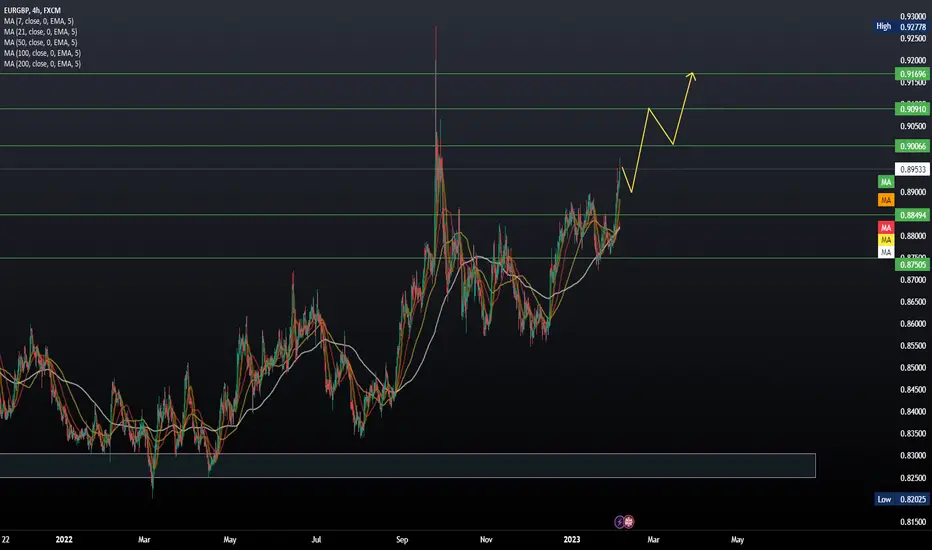Click the 0.83000 price axis tick
Screen dimensions: 932x550
click(x=912, y=455)
